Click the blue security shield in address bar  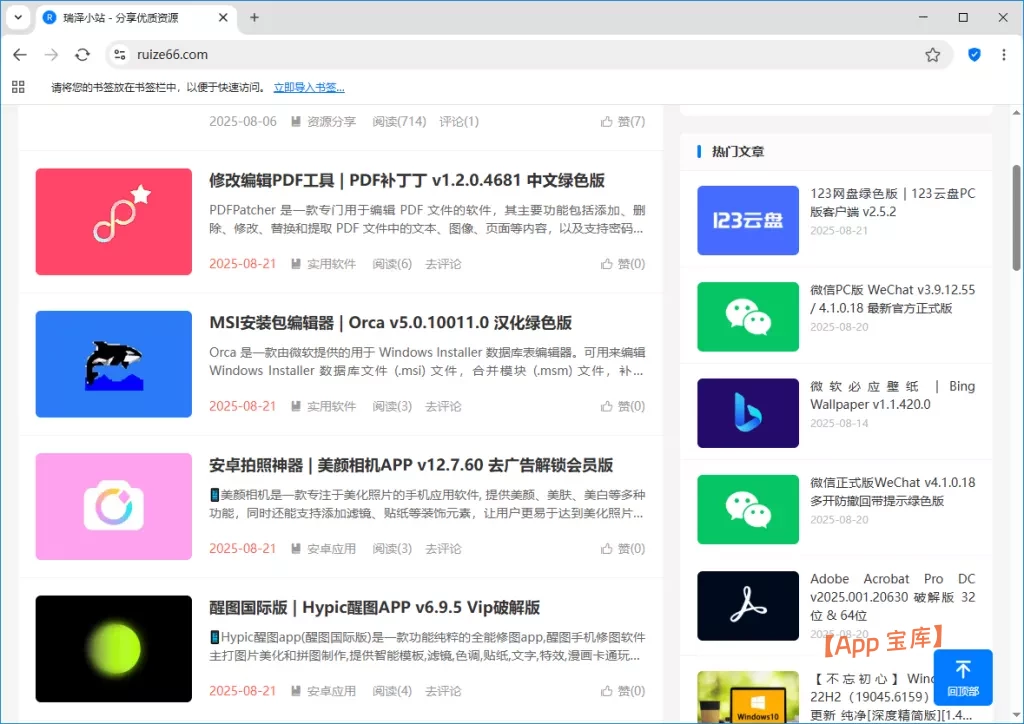tap(974, 55)
